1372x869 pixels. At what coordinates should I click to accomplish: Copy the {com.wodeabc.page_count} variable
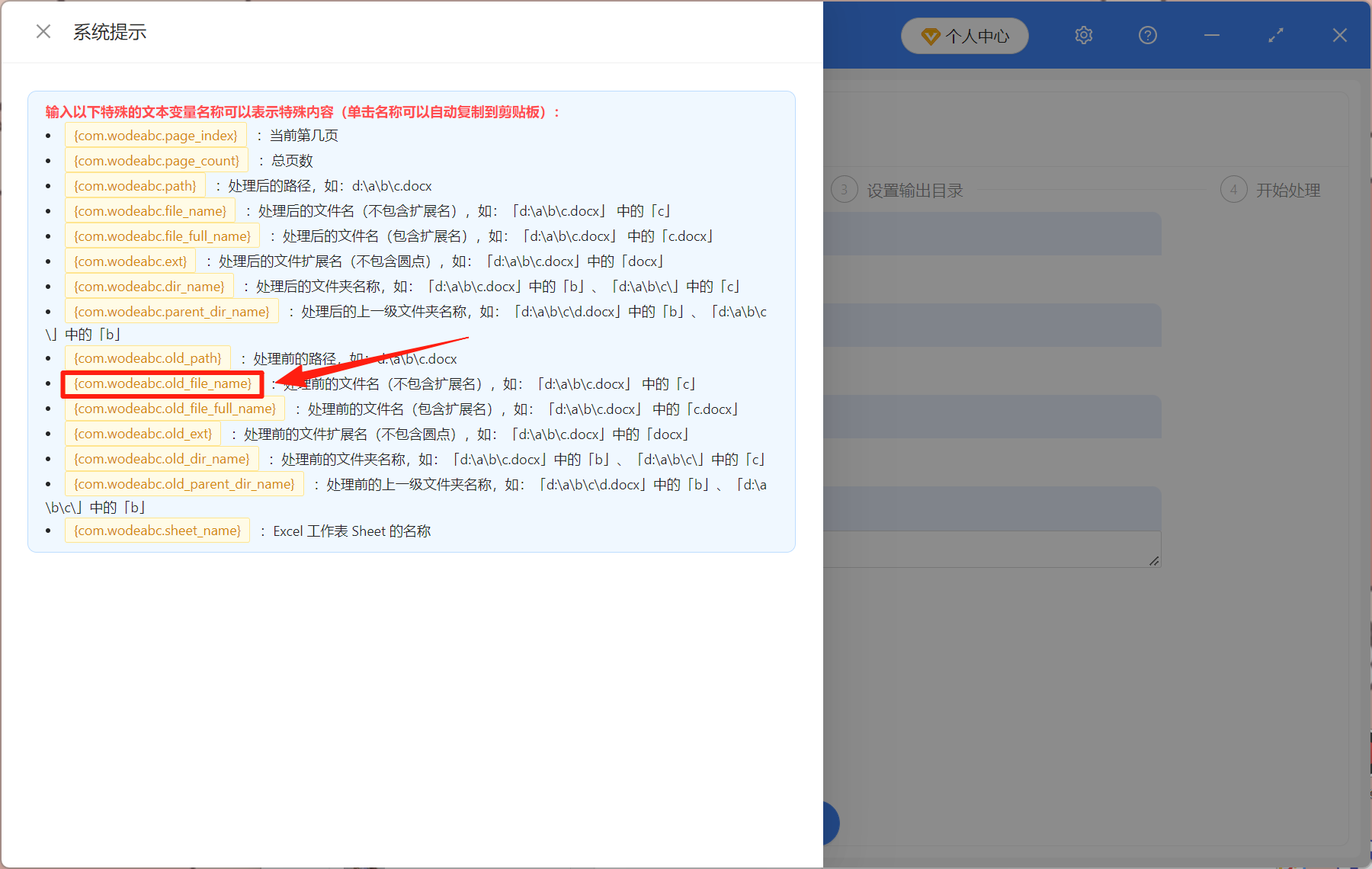156,160
